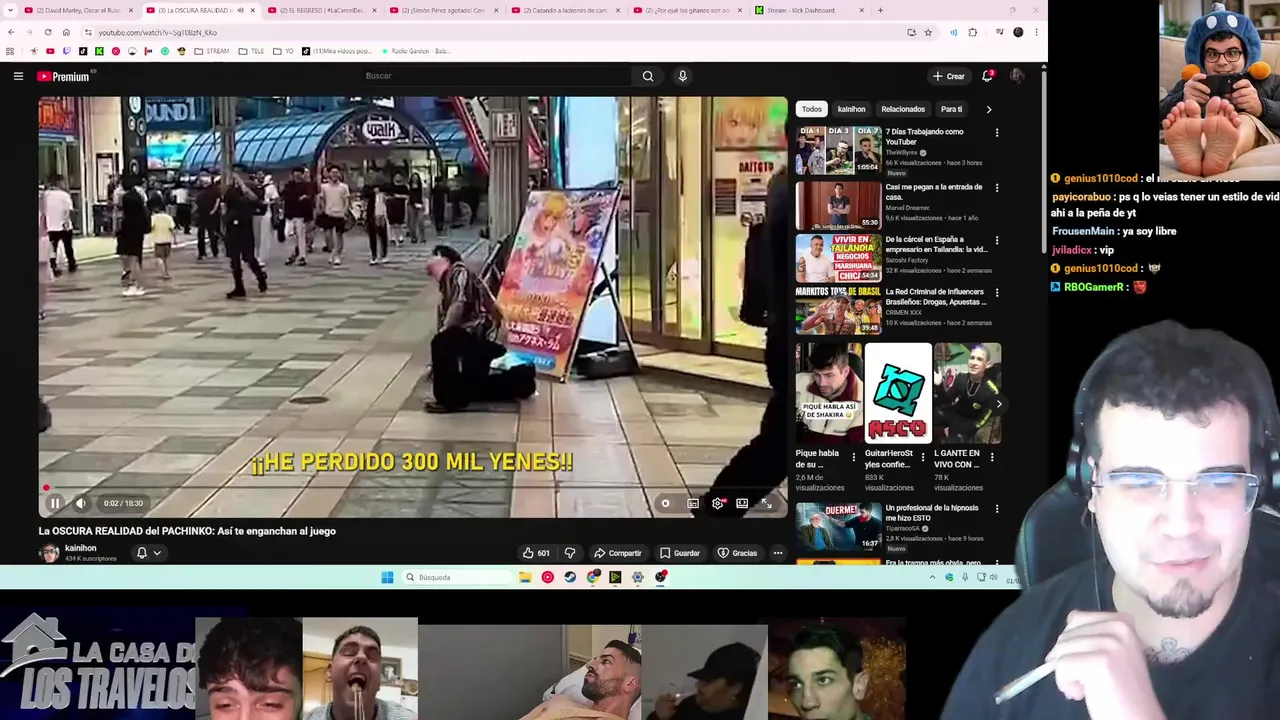Toggle subtitles in the video player

pos(693,503)
